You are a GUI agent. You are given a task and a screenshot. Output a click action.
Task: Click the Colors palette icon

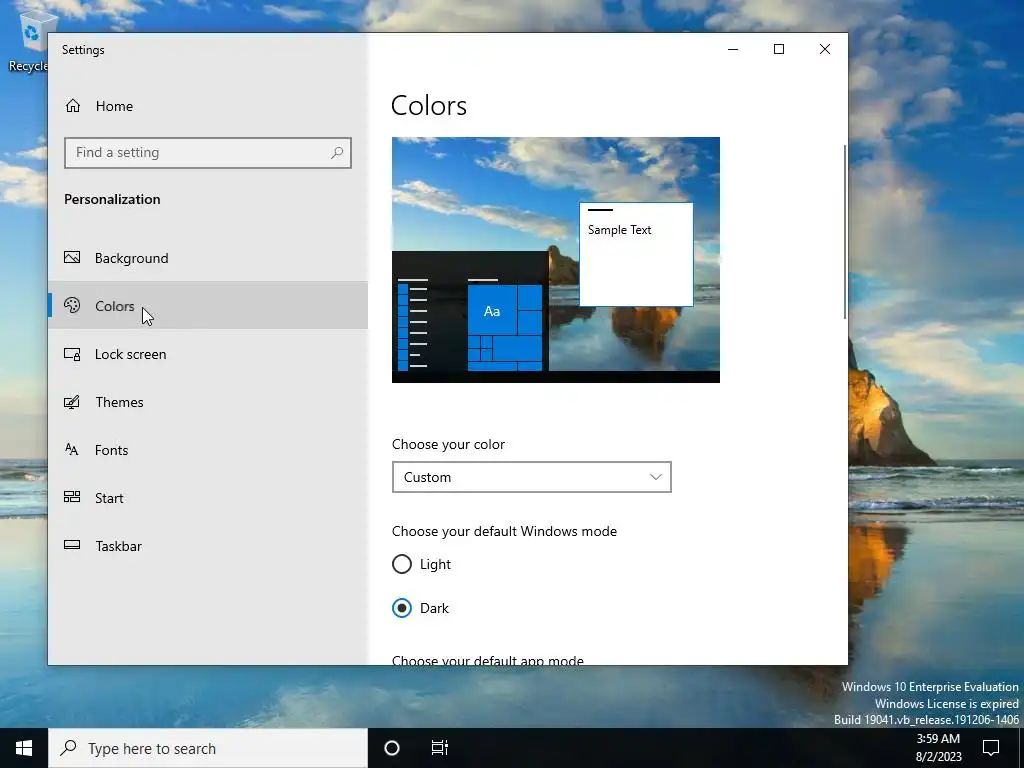72,305
